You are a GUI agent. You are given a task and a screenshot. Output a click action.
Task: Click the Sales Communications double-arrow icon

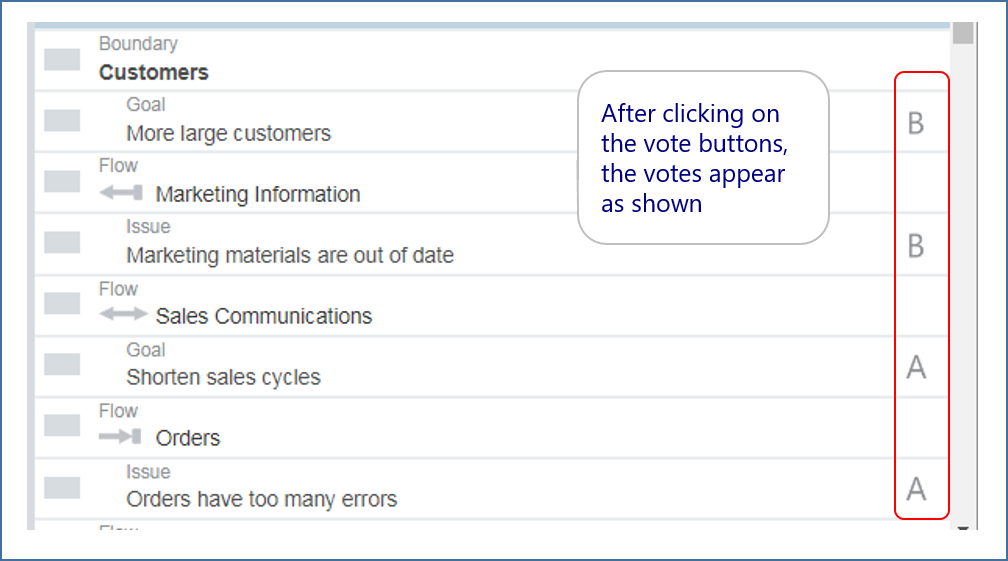coord(123,315)
